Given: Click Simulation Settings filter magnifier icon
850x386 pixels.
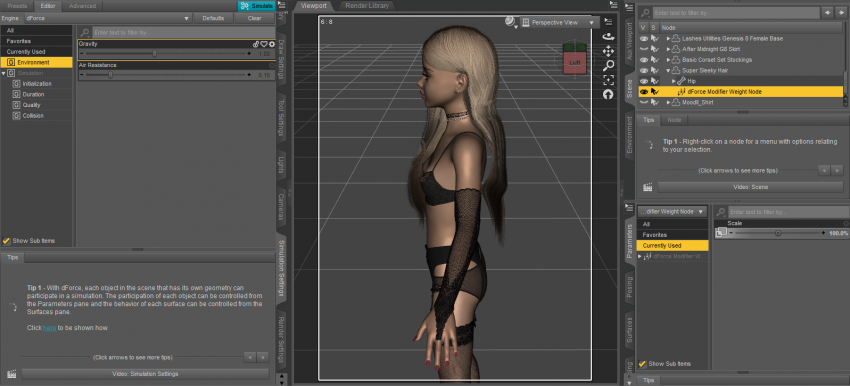Looking at the screenshot, I should pos(85,33).
